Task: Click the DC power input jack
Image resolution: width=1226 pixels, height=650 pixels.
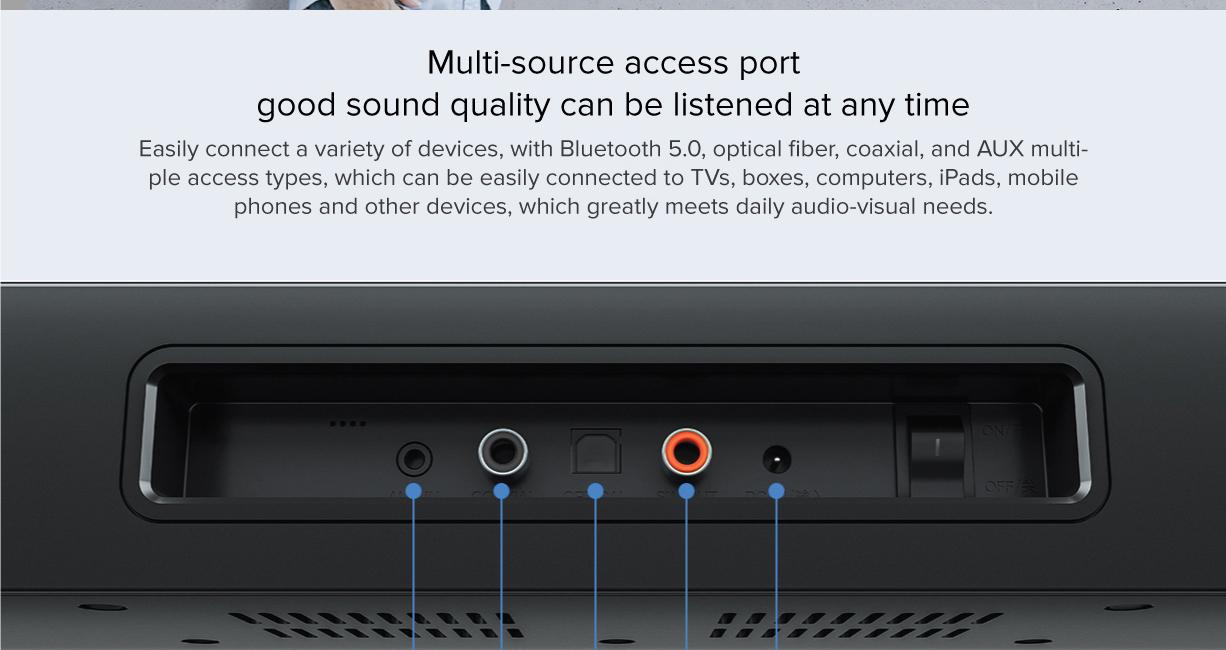Action: (777, 460)
